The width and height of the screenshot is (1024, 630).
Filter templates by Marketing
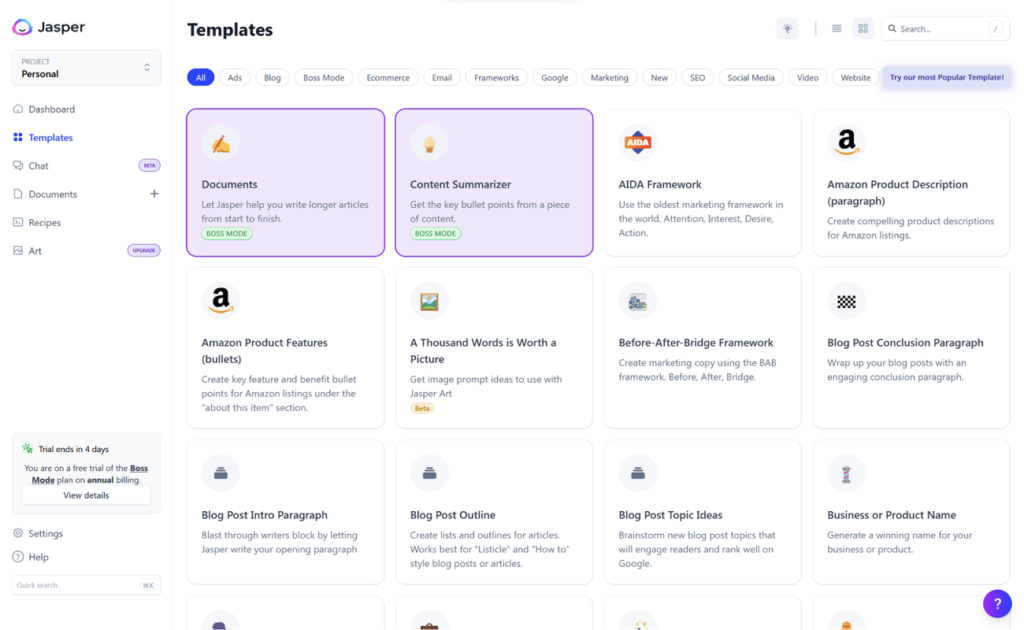(609, 77)
